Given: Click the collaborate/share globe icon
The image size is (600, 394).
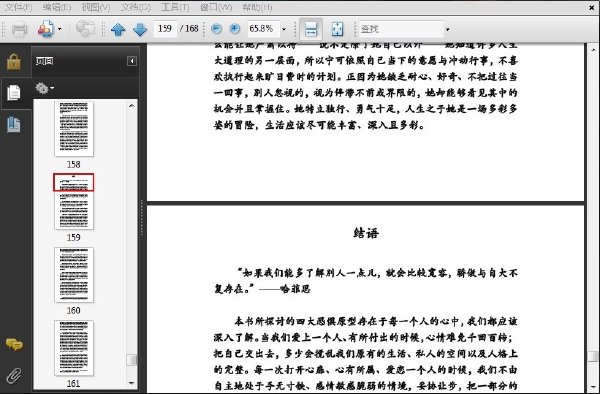Looking at the screenshot, I should (85, 29).
